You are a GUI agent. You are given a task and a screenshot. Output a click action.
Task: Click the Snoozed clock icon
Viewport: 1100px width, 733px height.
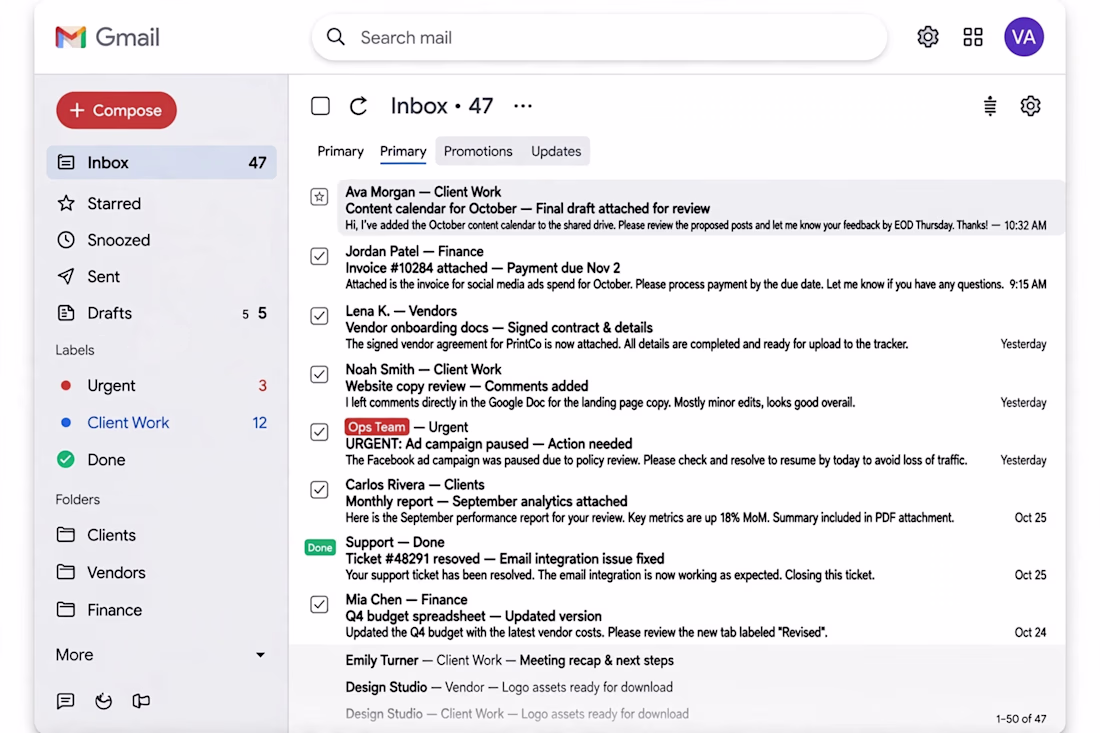click(x=66, y=240)
